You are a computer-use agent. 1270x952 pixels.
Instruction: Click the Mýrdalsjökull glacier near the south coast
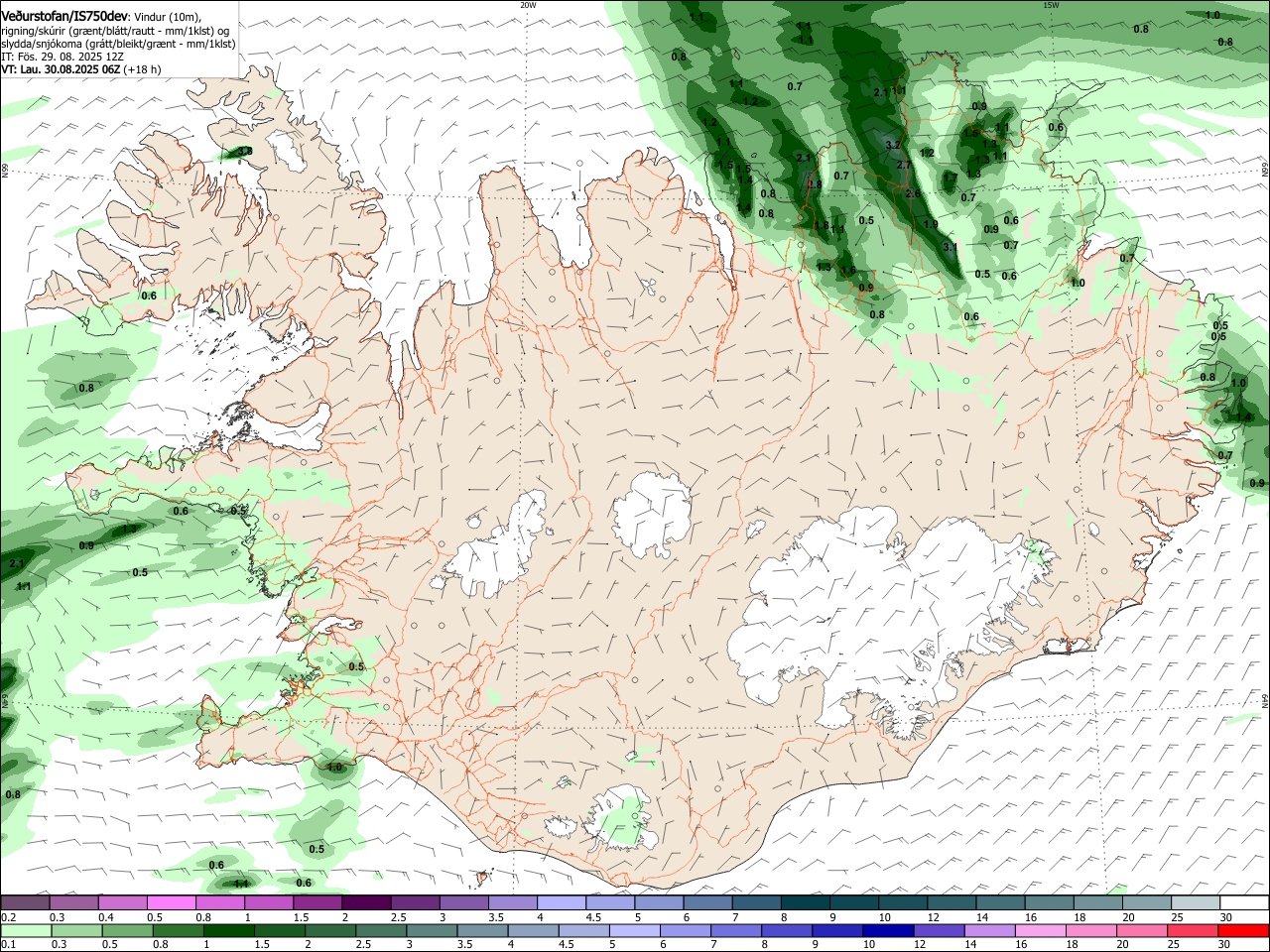[x=620, y=816]
